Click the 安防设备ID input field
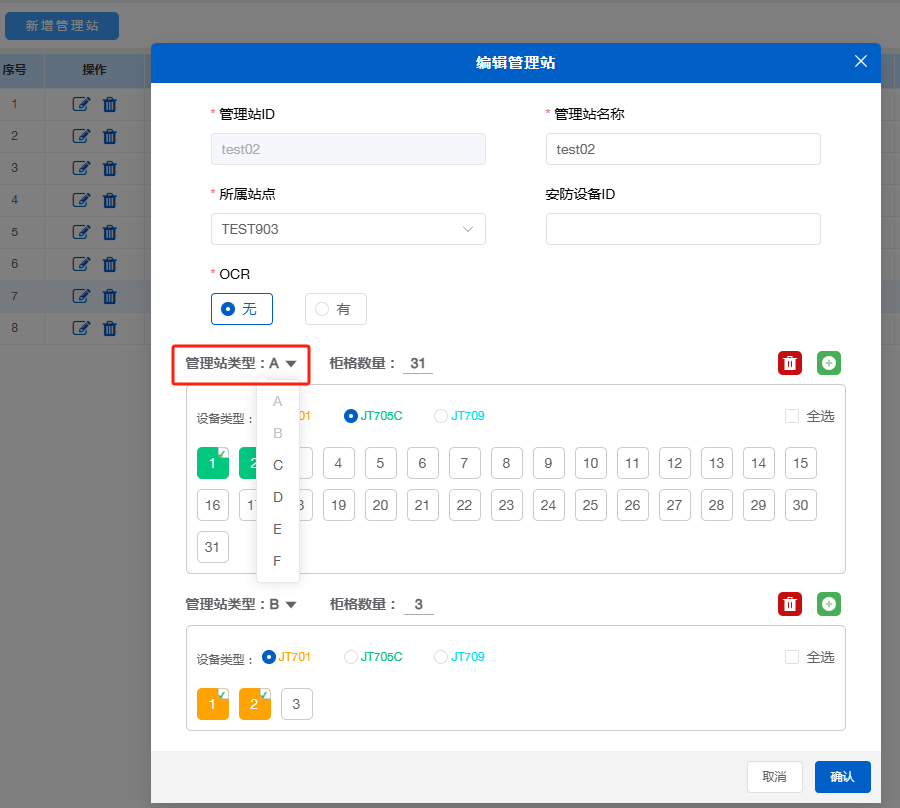 [683, 229]
